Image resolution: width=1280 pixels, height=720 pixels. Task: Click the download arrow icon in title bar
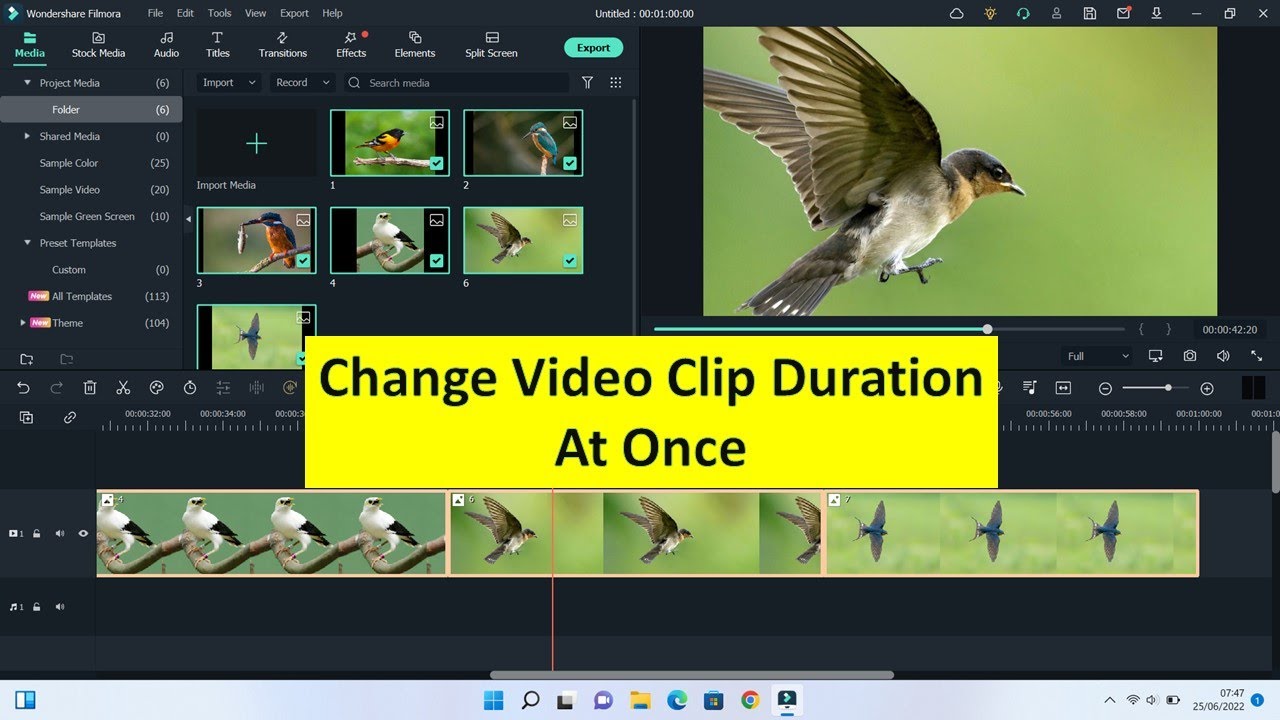tap(1157, 14)
